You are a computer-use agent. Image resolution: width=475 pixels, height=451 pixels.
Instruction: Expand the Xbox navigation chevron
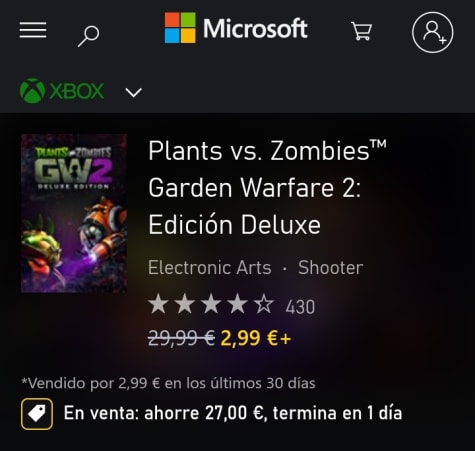pos(134,92)
